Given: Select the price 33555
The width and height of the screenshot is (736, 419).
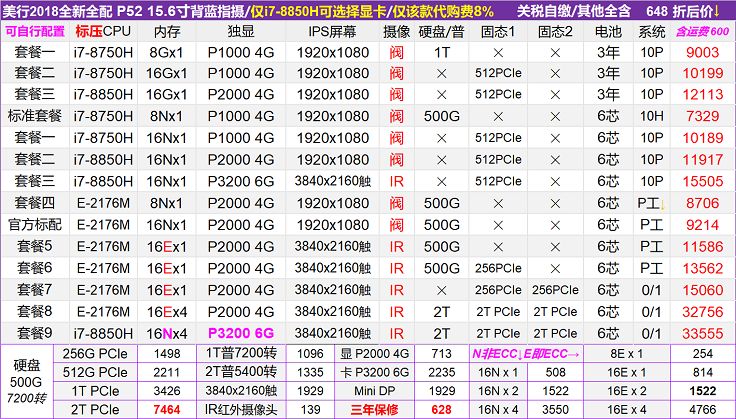Looking at the screenshot, I should point(703,334).
